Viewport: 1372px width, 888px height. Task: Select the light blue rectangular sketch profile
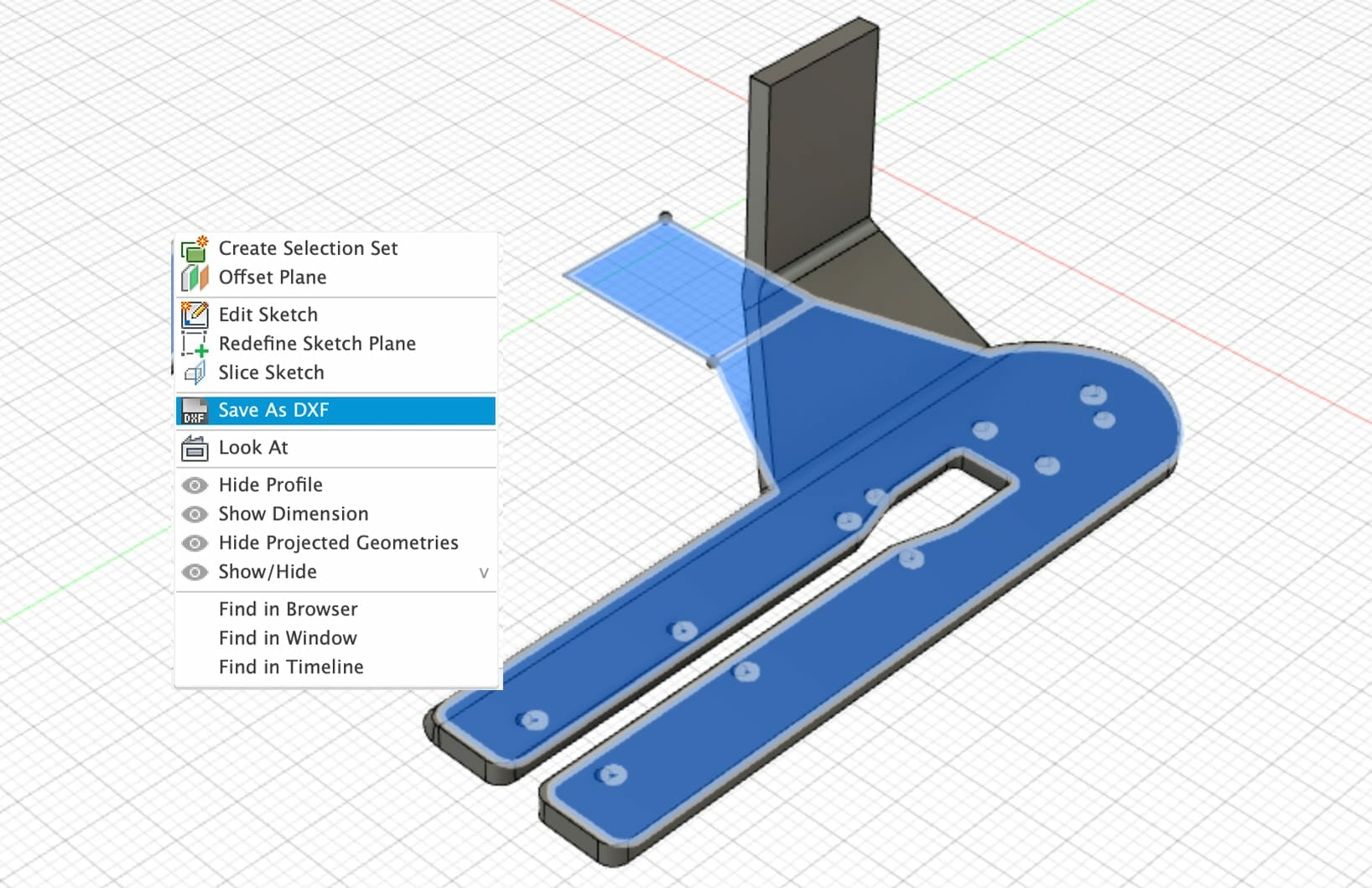(663, 285)
